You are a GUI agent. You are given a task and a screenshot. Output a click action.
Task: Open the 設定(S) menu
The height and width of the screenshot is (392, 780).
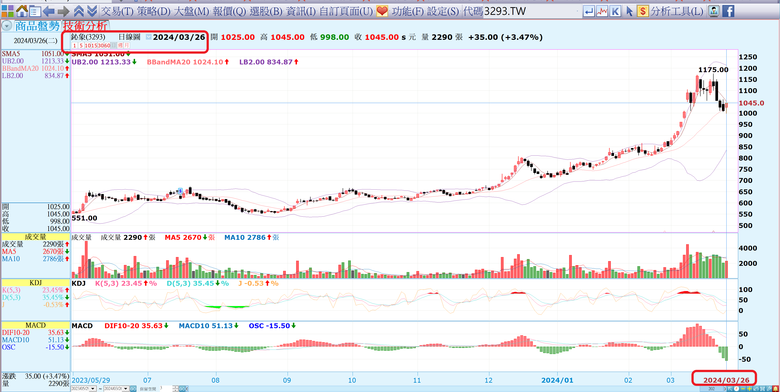(444, 11)
